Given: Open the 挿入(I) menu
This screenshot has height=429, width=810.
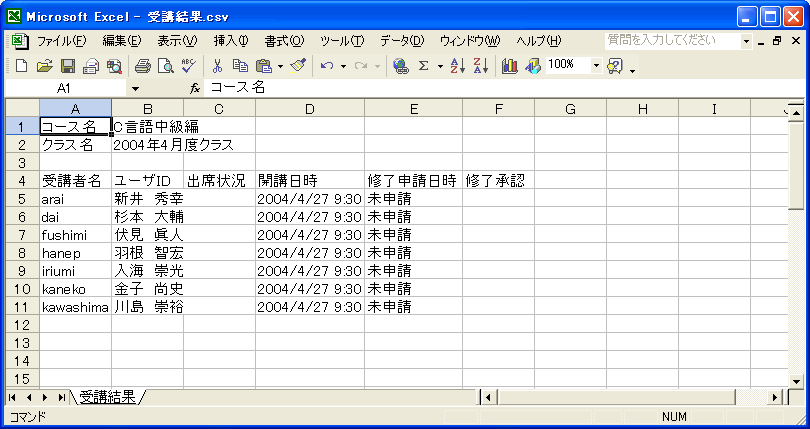Looking at the screenshot, I should (x=231, y=41).
